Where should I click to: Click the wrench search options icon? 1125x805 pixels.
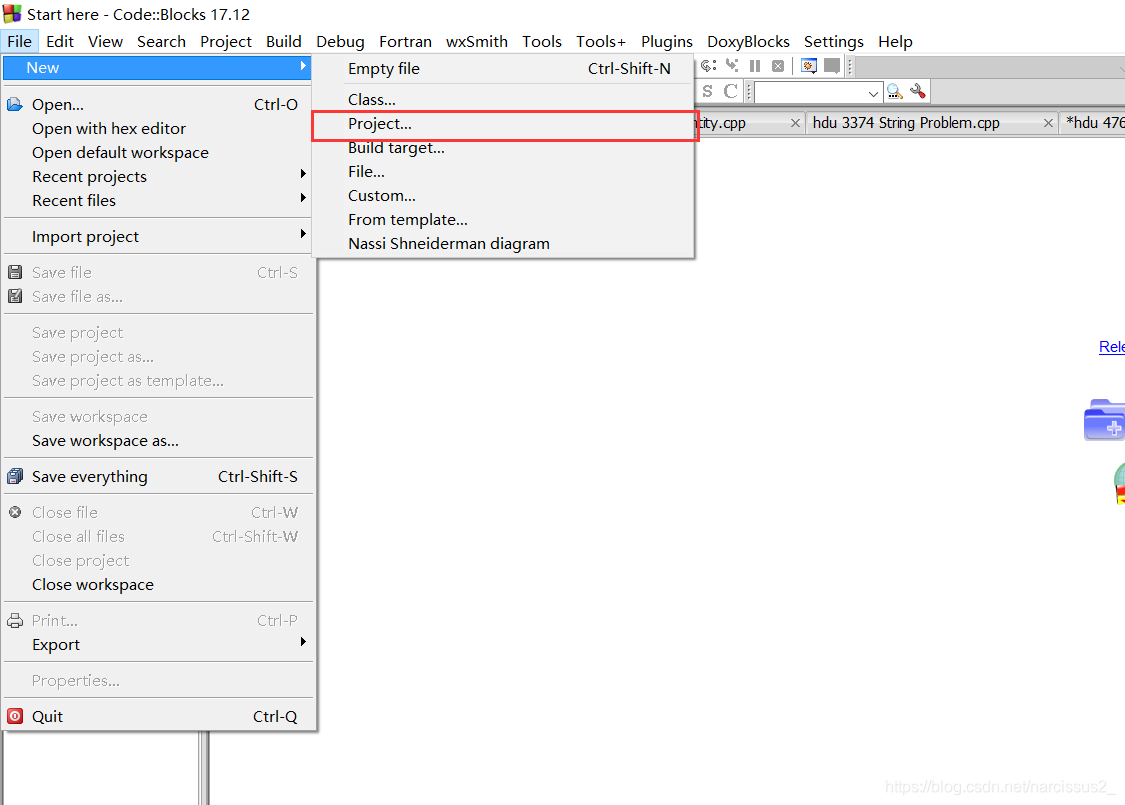(x=918, y=91)
